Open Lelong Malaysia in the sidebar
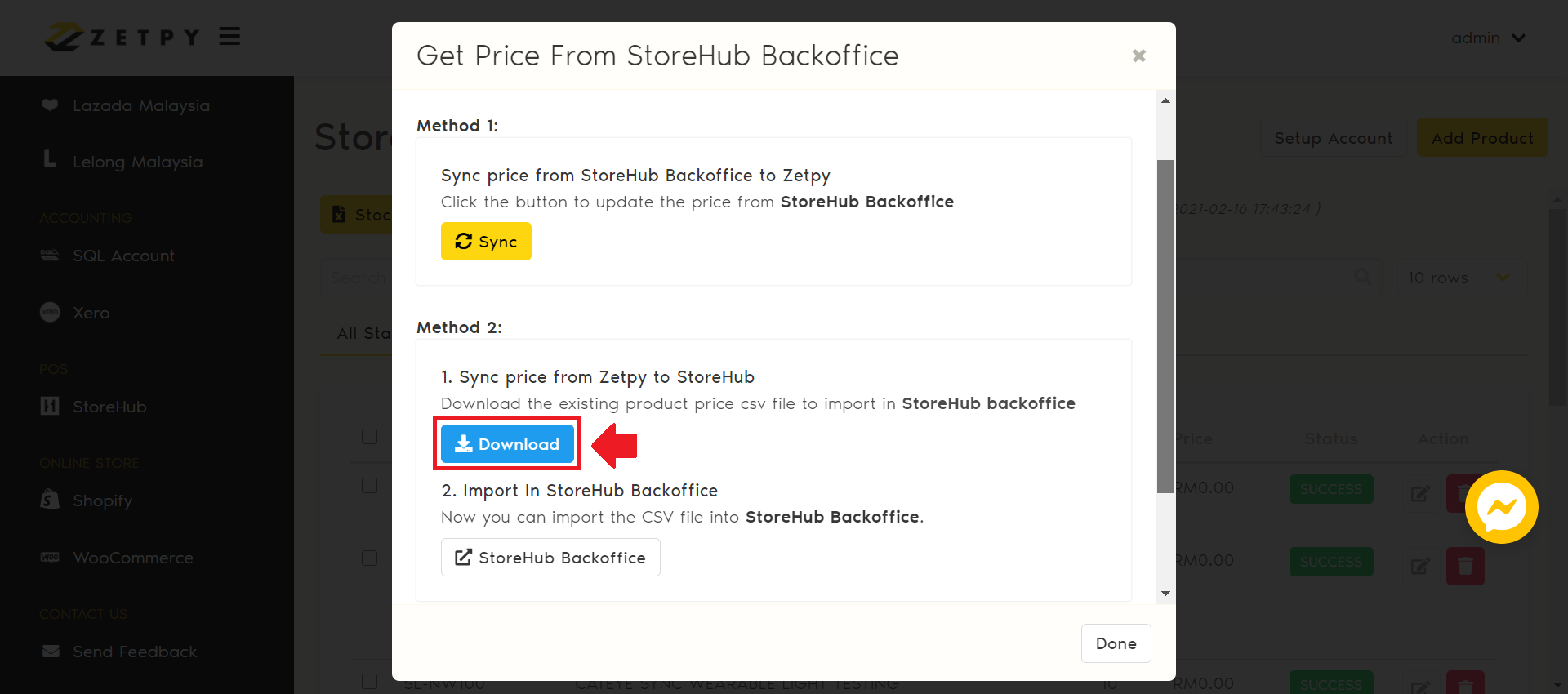Viewport: 1568px width, 694px height. [137, 162]
